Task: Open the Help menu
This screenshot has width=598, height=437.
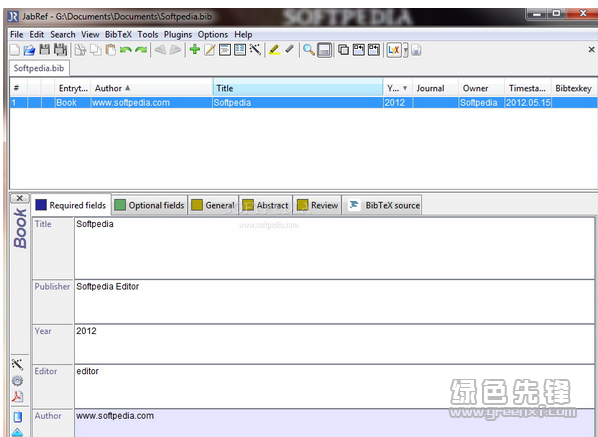Action: pos(243,35)
